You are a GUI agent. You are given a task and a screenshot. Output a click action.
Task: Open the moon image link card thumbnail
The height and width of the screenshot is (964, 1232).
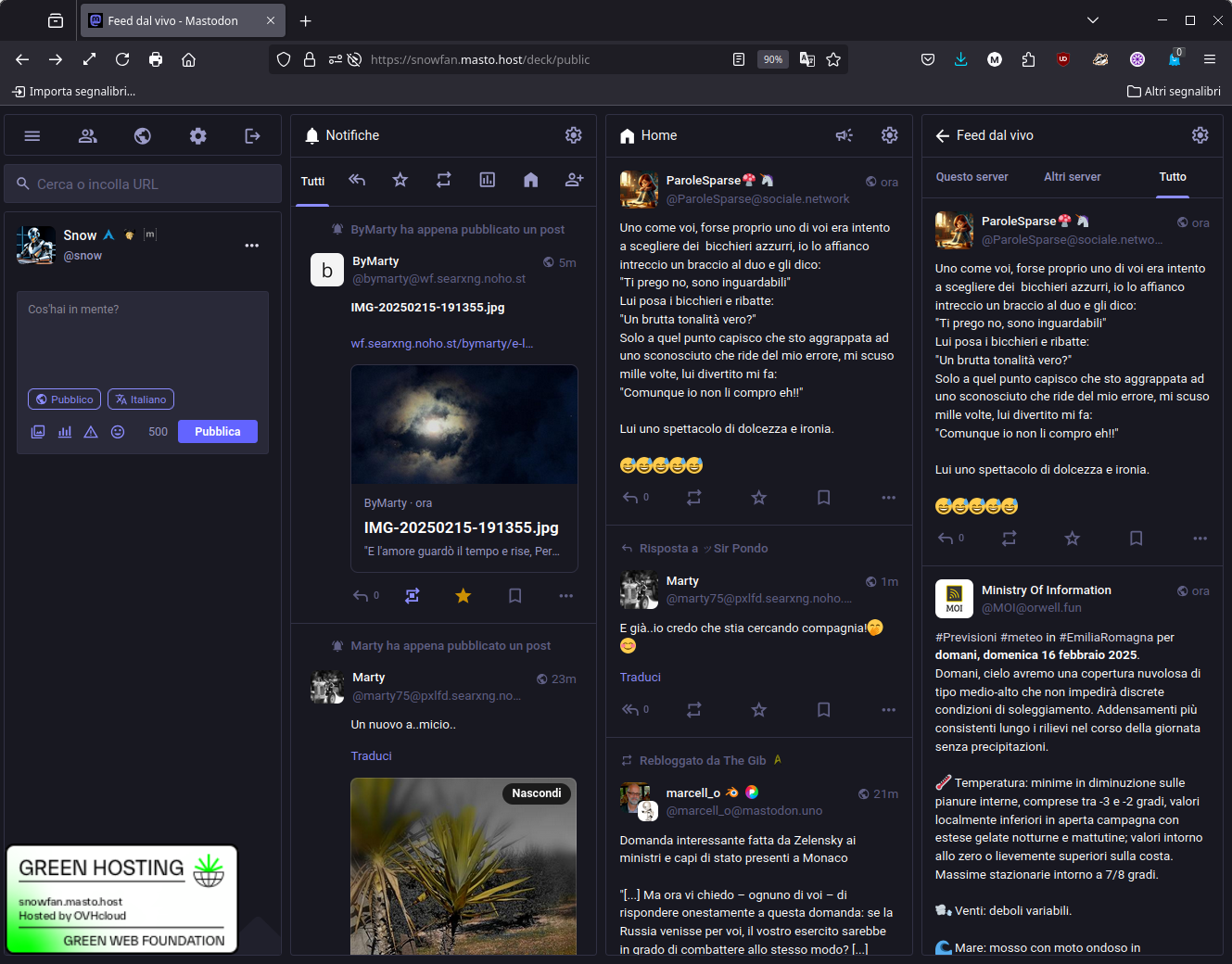pos(464,425)
